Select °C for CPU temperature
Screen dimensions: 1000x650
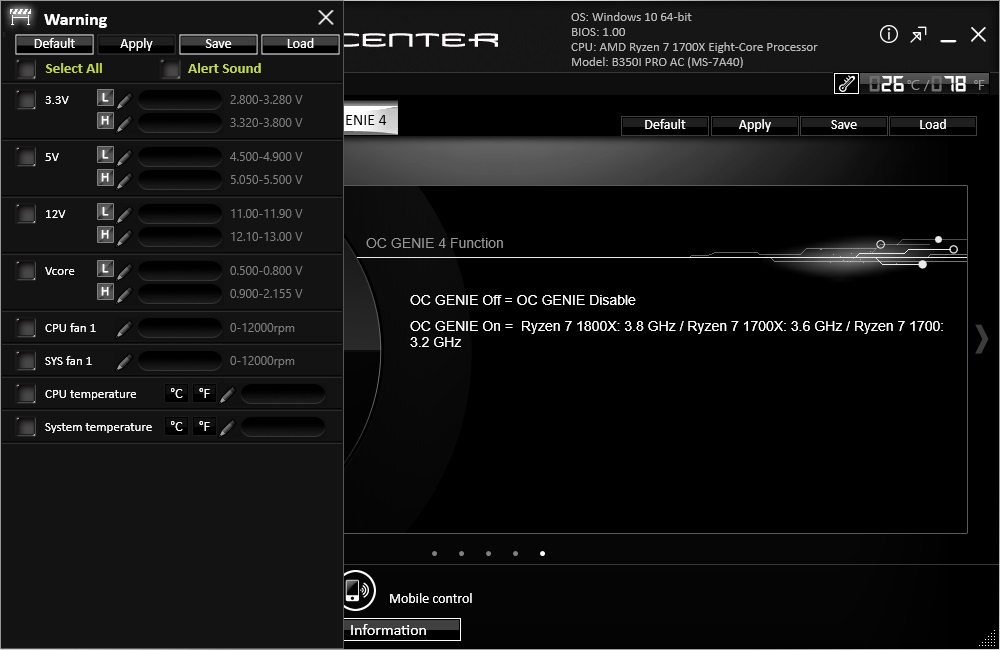[177, 394]
